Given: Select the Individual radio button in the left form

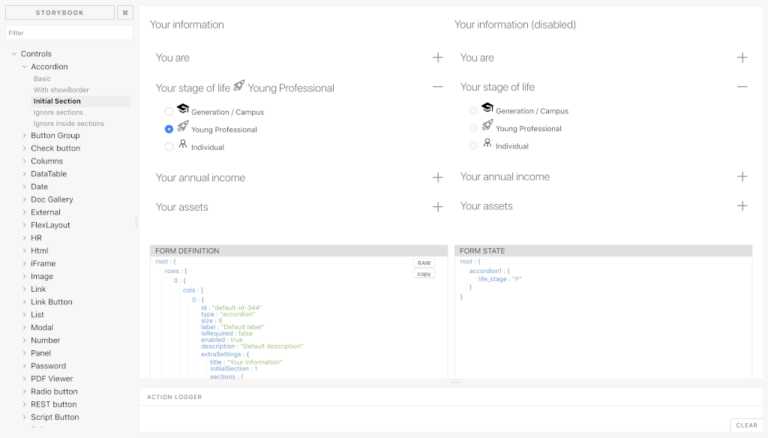Looking at the screenshot, I should [x=169, y=147].
